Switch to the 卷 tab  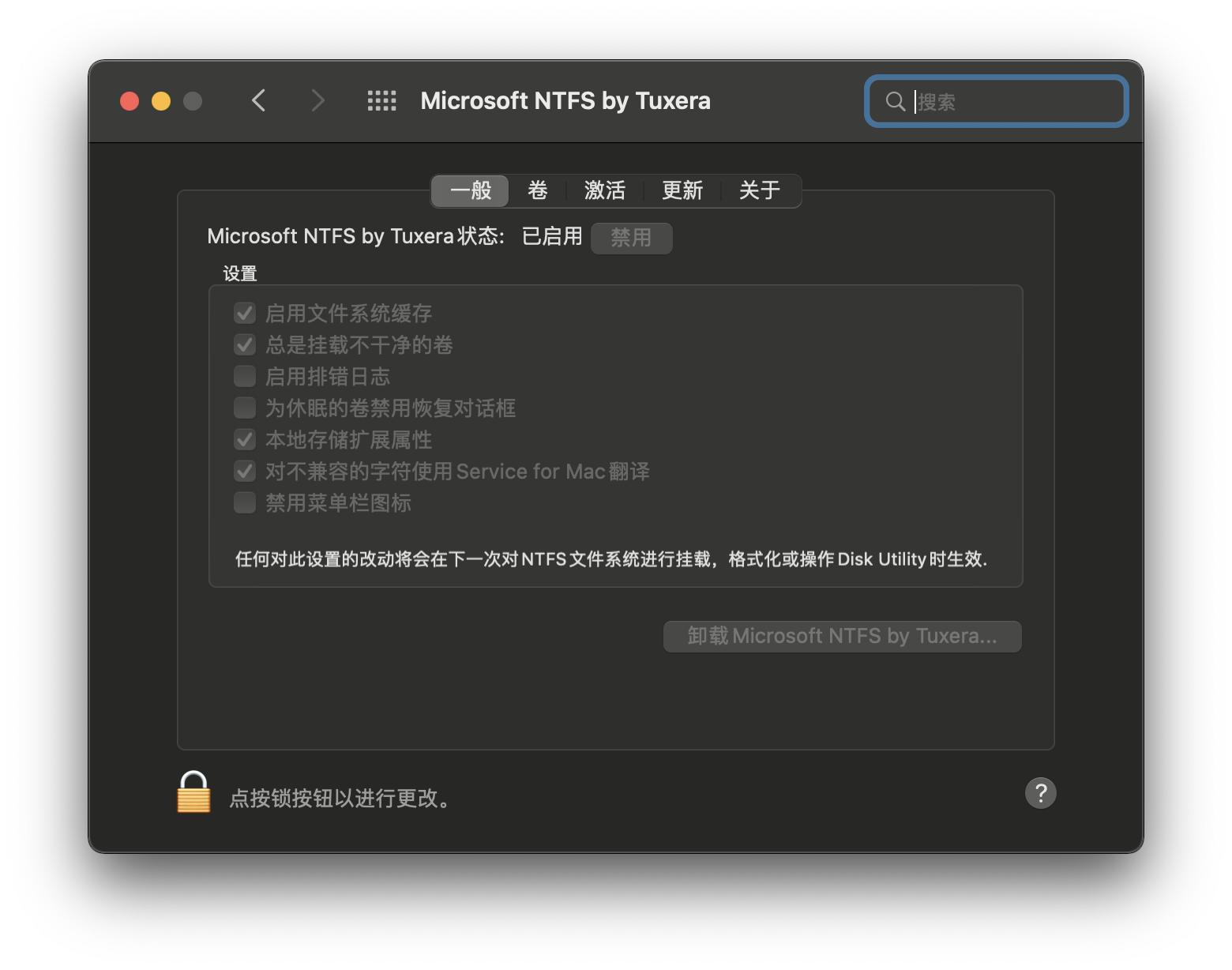pyautogui.click(x=538, y=190)
